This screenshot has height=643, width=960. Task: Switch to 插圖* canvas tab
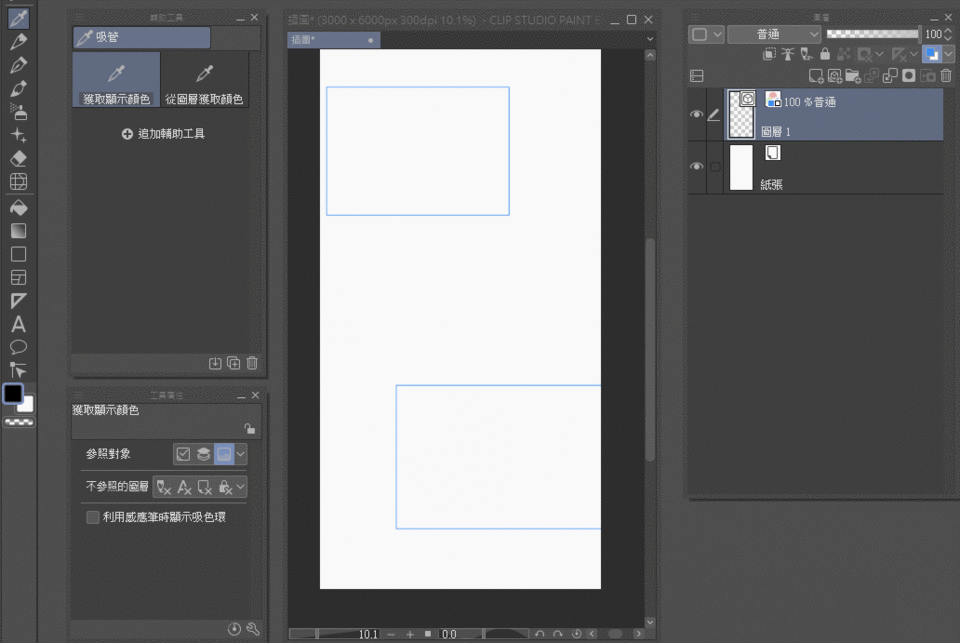[x=334, y=40]
